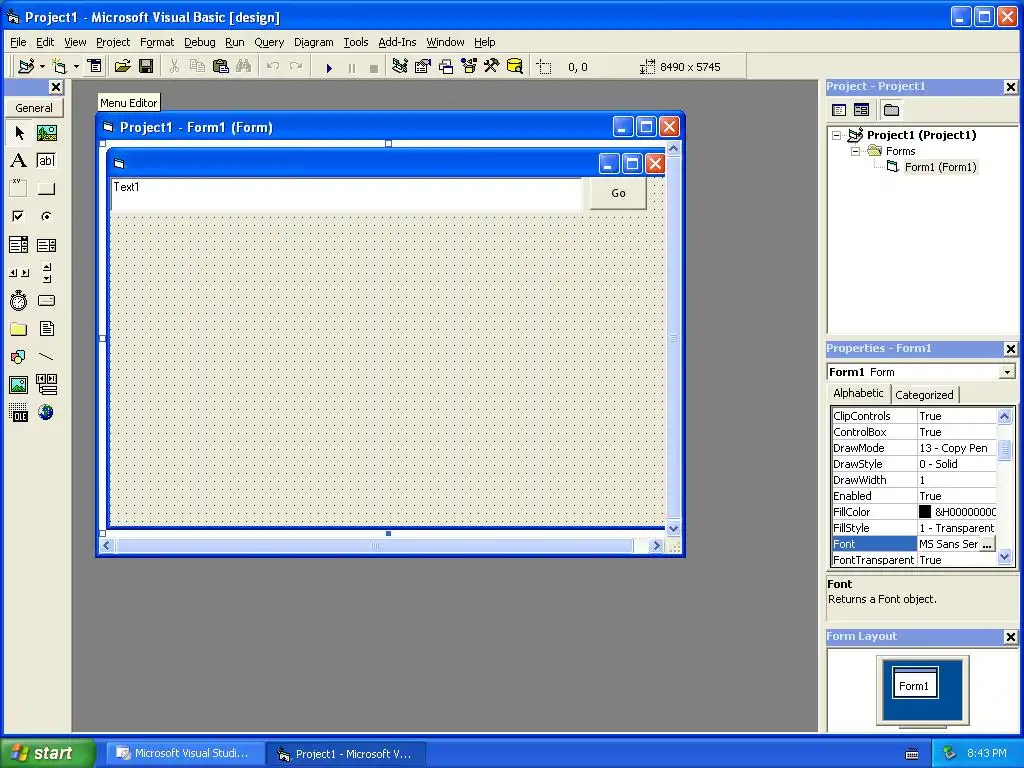
Task: Select the VScrollBar control tool
Action: pyautogui.click(x=46, y=273)
